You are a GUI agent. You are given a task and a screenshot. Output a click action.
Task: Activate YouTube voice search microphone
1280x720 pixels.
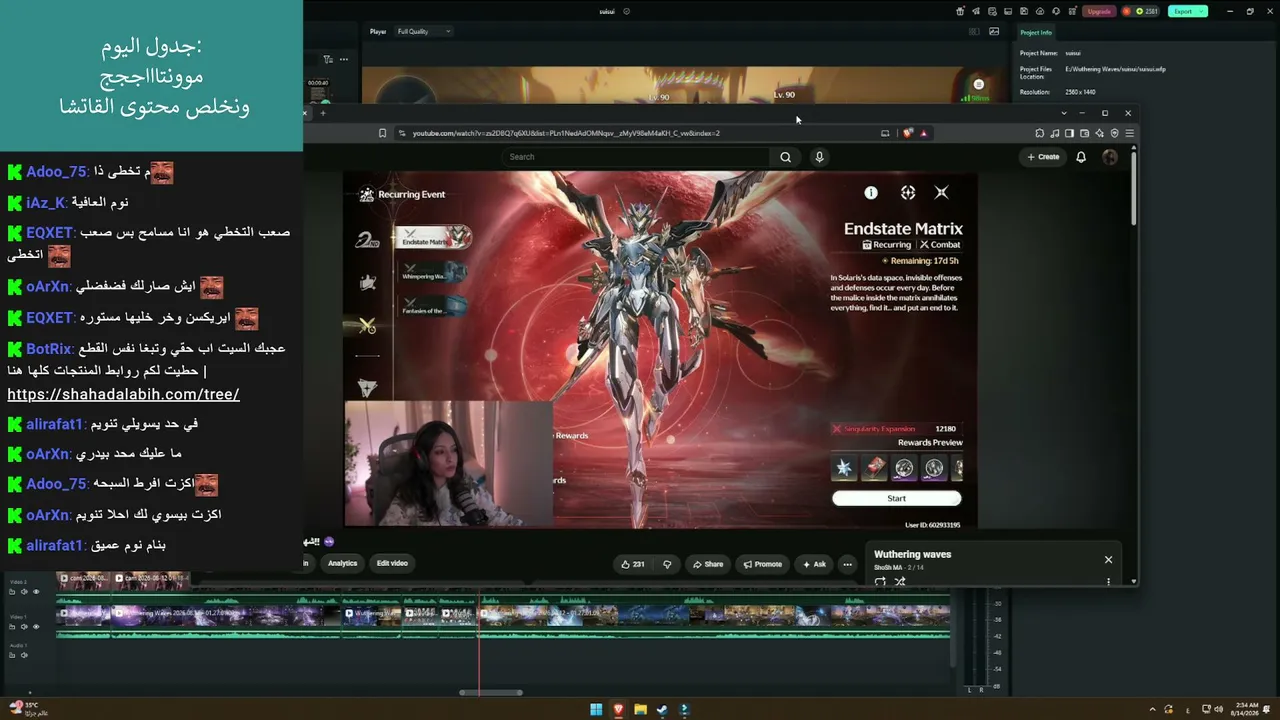coord(819,157)
